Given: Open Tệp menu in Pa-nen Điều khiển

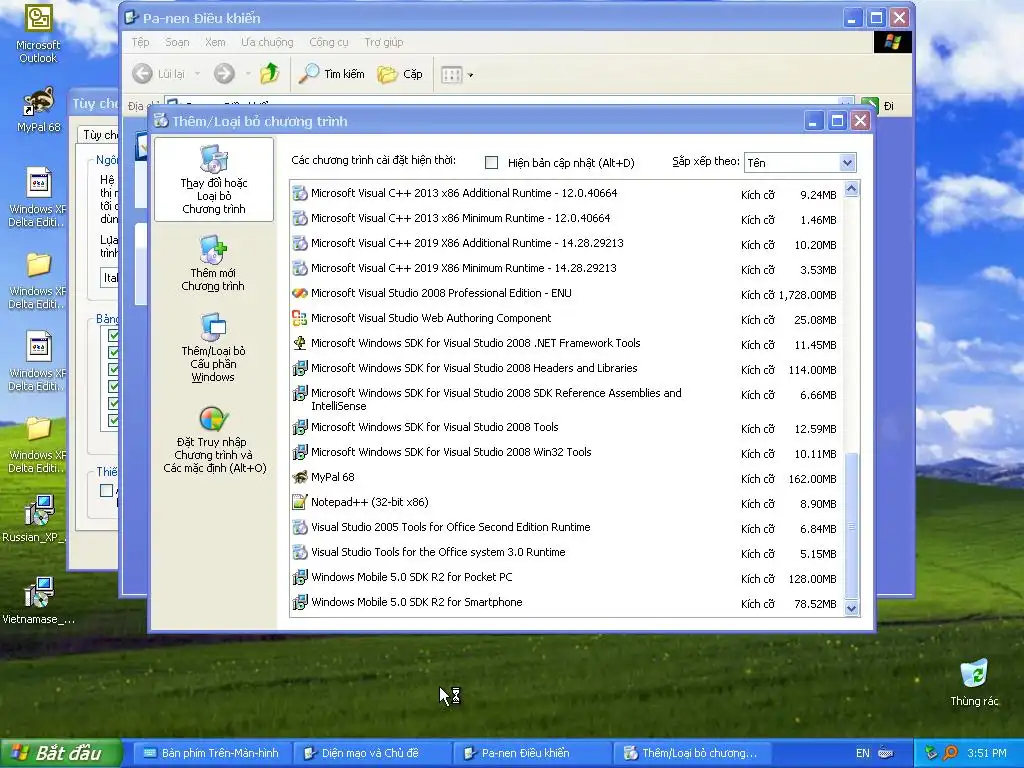Looking at the screenshot, I should (140, 42).
